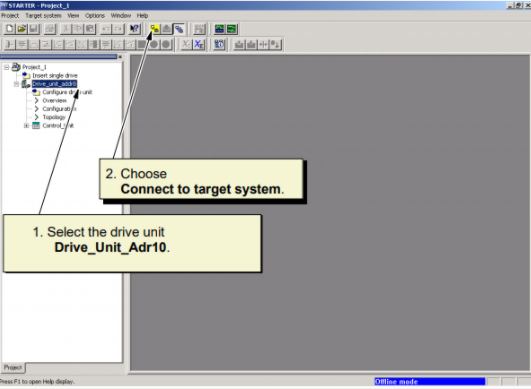Click yellow Connect to target system icon

pyautogui.click(x=155, y=29)
